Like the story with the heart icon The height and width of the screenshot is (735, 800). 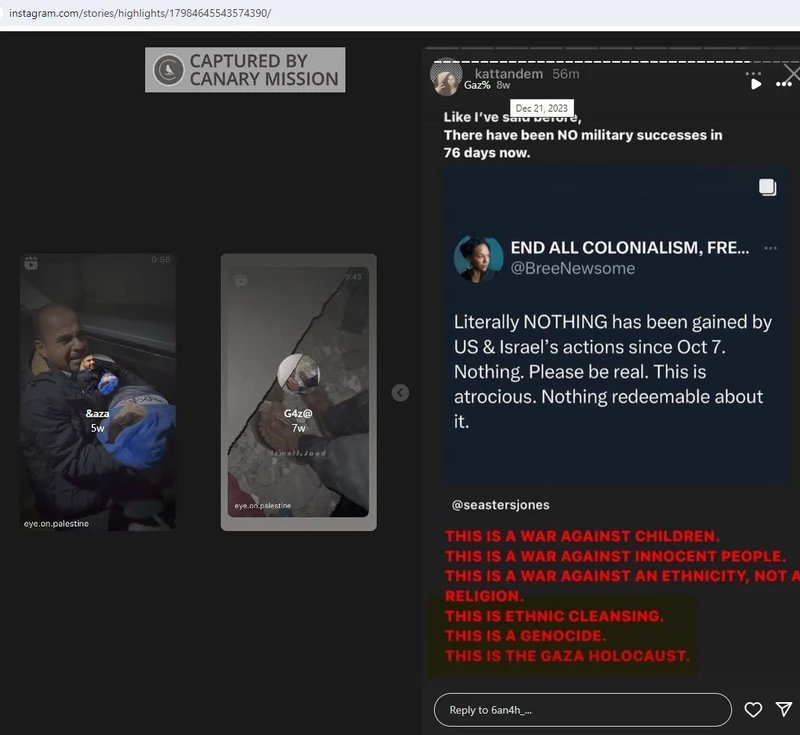click(x=753, y=709)
